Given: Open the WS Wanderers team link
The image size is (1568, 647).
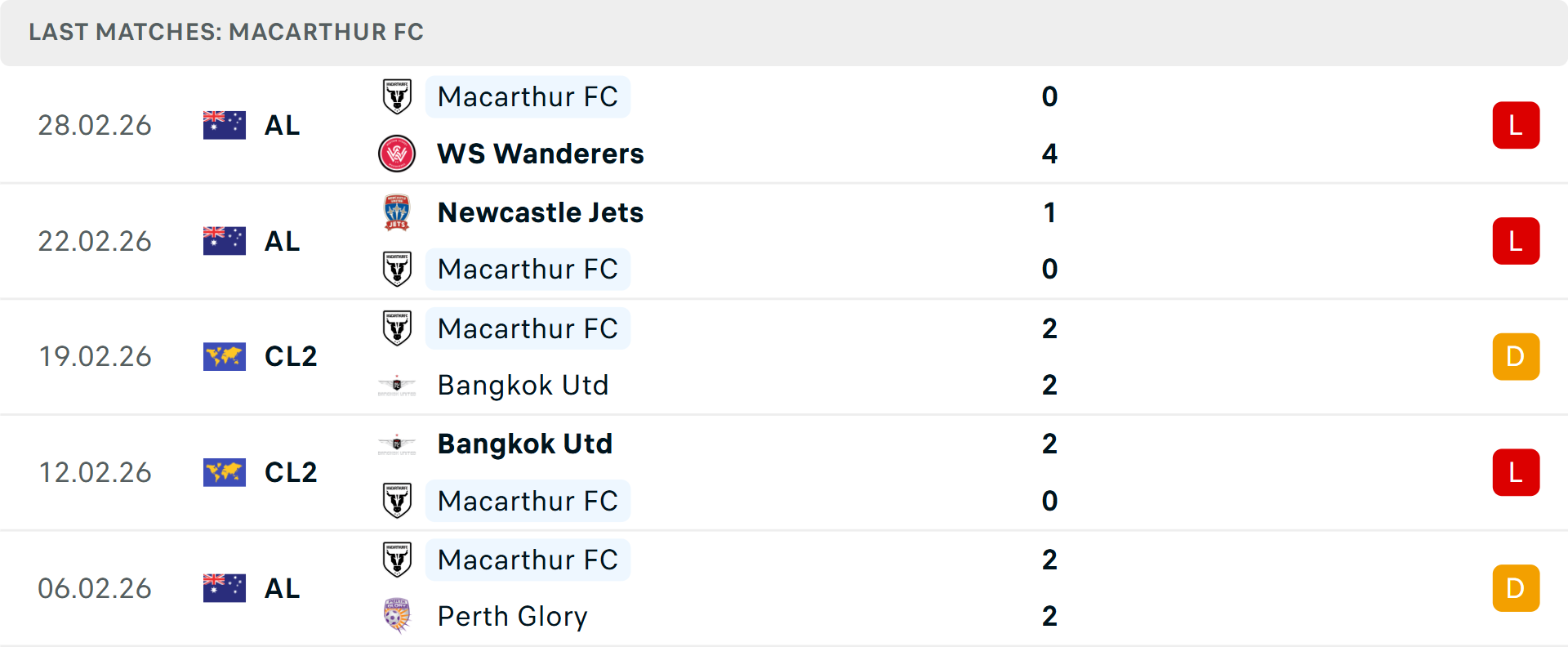Looking at the screenshot, I should tap(541, 154).
